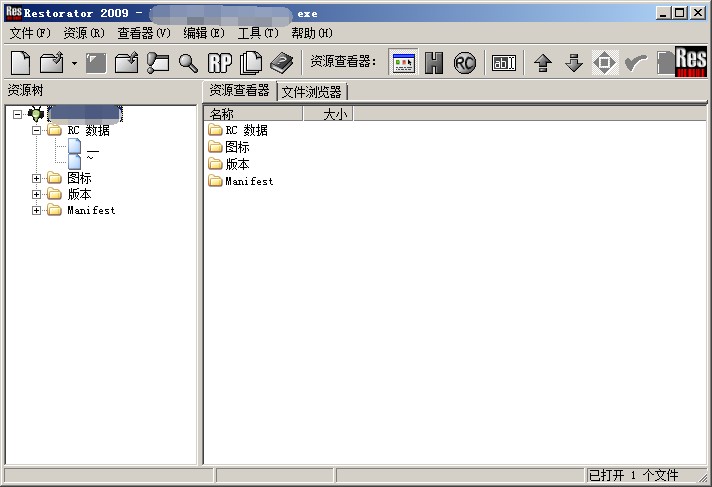Click the grayed-out Save icon
Viewport: 712px width, 487px height.
point(96,63)
